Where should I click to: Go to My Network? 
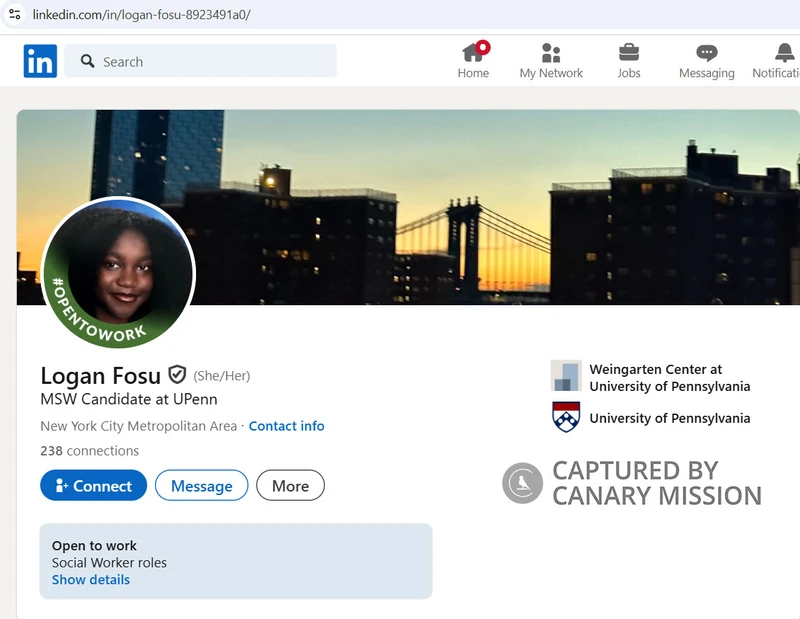click(x=551, y=60)
